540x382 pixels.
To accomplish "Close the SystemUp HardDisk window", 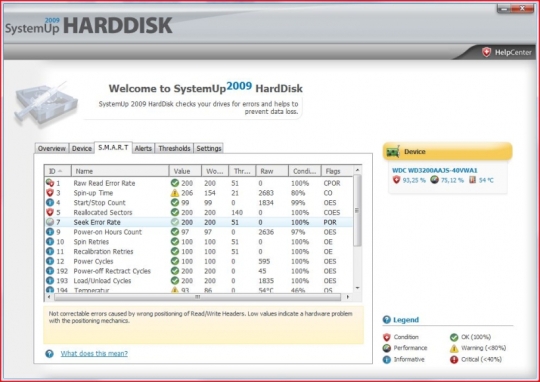I will pos(523,8).
